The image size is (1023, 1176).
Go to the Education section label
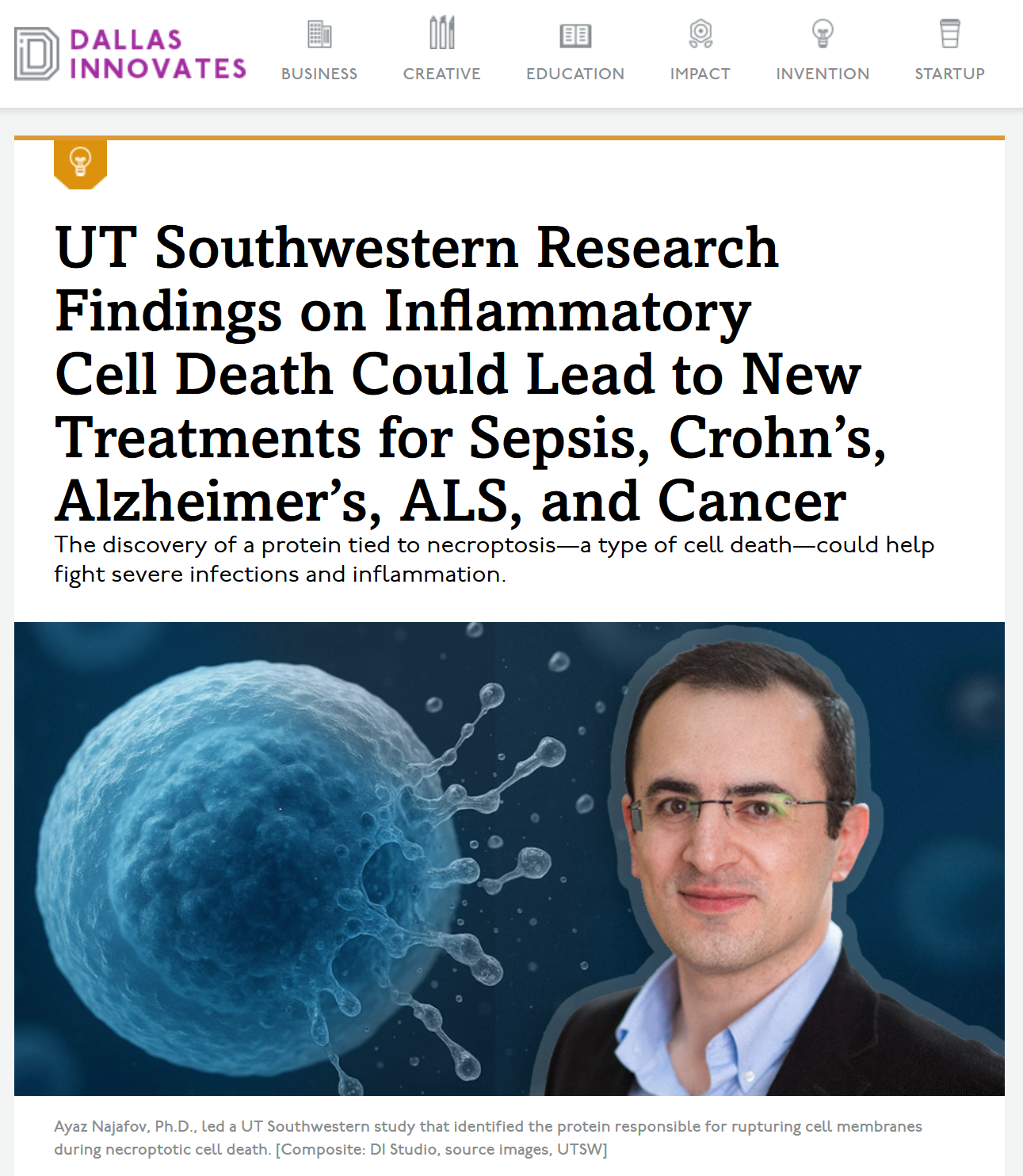pyautogui.click(x=575, y=74)
